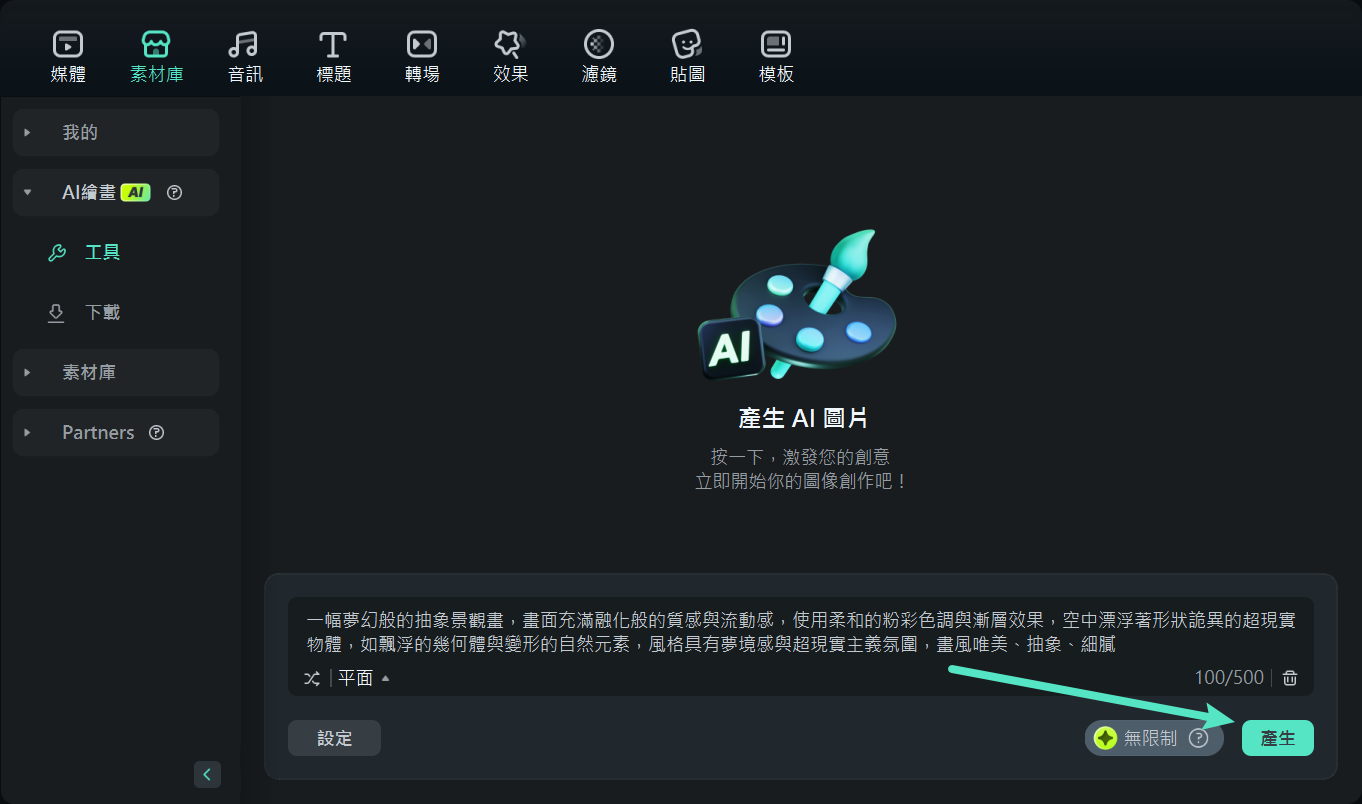This screenshot has height=804, width=1362.
Task: Open the 設定 settings button
Action: tap(334, 738)
